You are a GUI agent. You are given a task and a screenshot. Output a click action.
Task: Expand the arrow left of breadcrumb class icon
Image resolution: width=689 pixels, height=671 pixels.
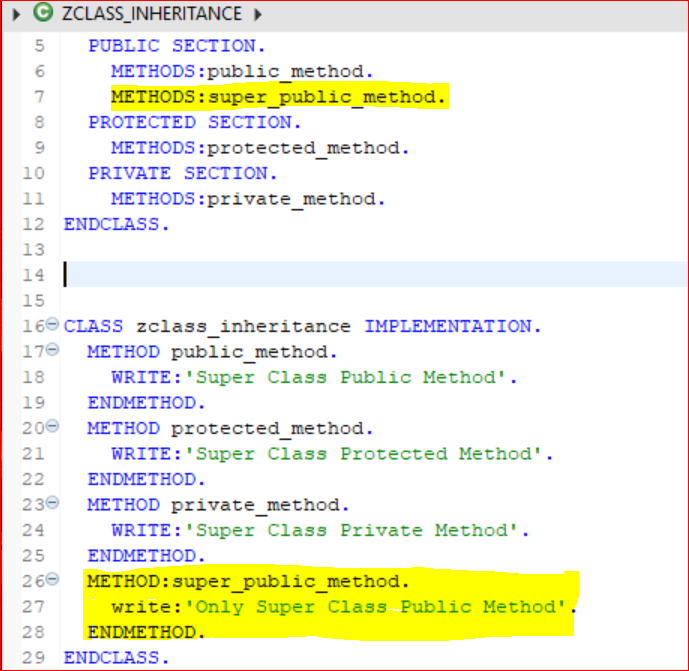tap(16, 15)
